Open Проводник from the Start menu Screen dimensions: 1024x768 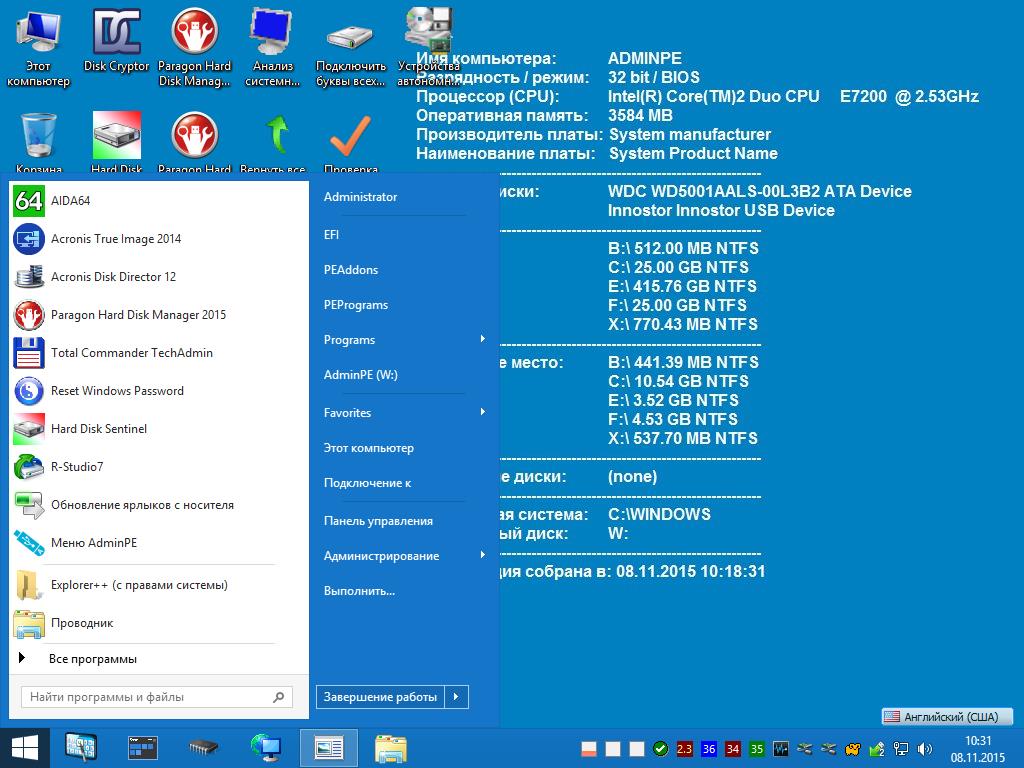(159, 623)
